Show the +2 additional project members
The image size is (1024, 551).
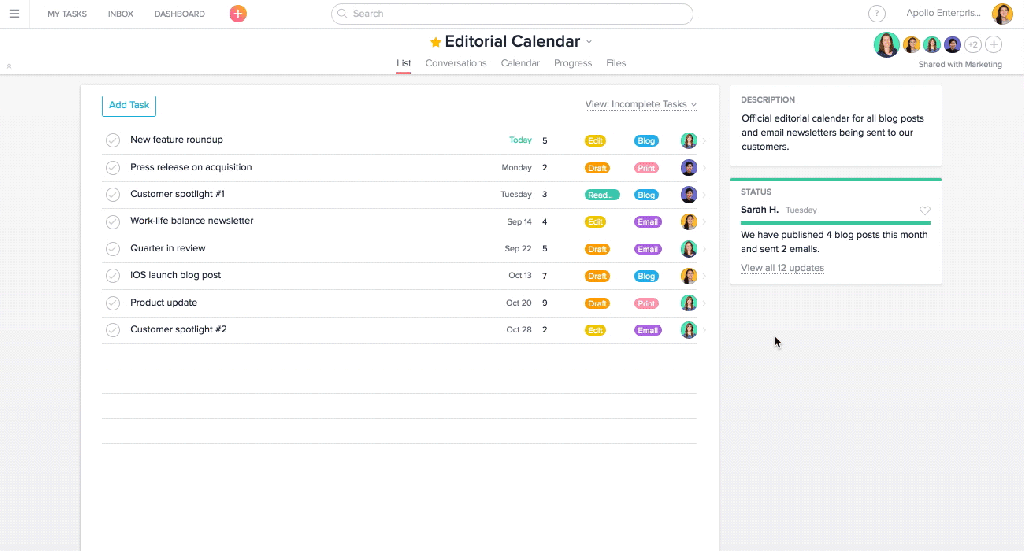coord(973,44)
